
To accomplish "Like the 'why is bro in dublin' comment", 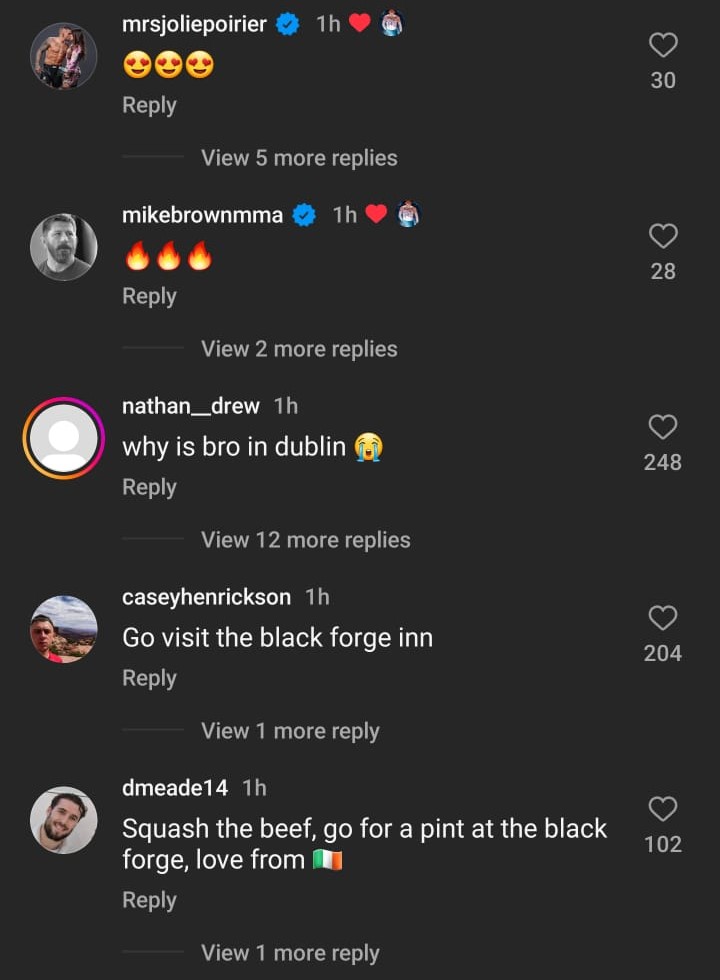I will 663,427.
